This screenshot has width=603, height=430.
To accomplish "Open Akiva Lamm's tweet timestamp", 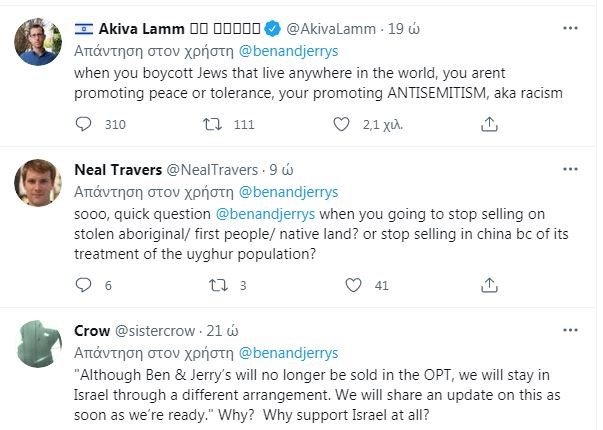I will tap(404, 27).
